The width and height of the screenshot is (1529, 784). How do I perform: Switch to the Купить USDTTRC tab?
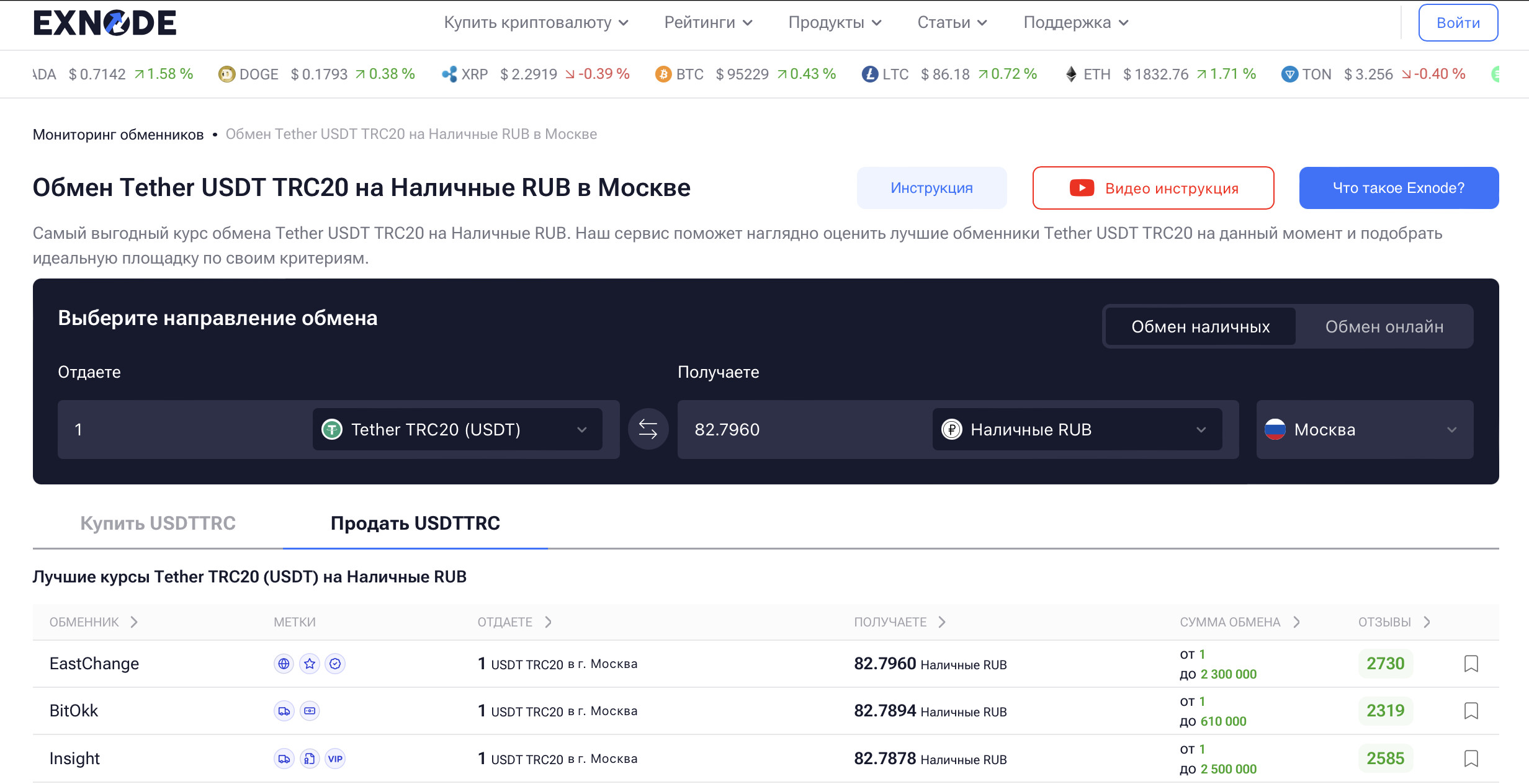(158, 523)
